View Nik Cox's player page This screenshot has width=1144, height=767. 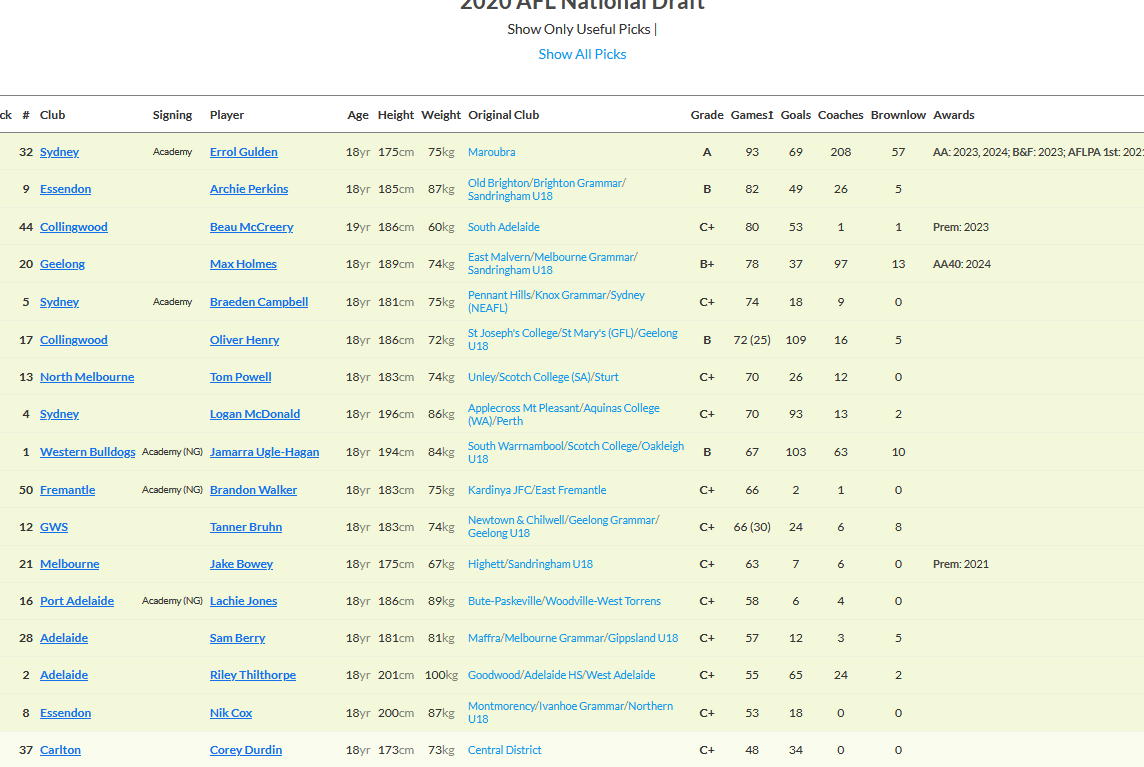point(231,713)
